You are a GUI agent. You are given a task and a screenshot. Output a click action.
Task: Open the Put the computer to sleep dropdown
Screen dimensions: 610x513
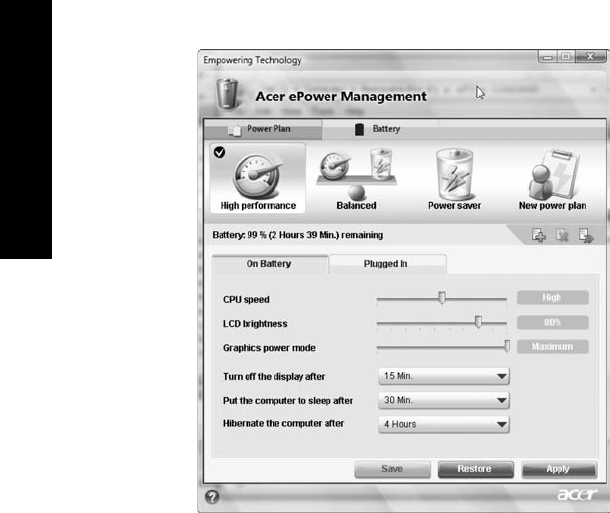(x=444, y=400)
